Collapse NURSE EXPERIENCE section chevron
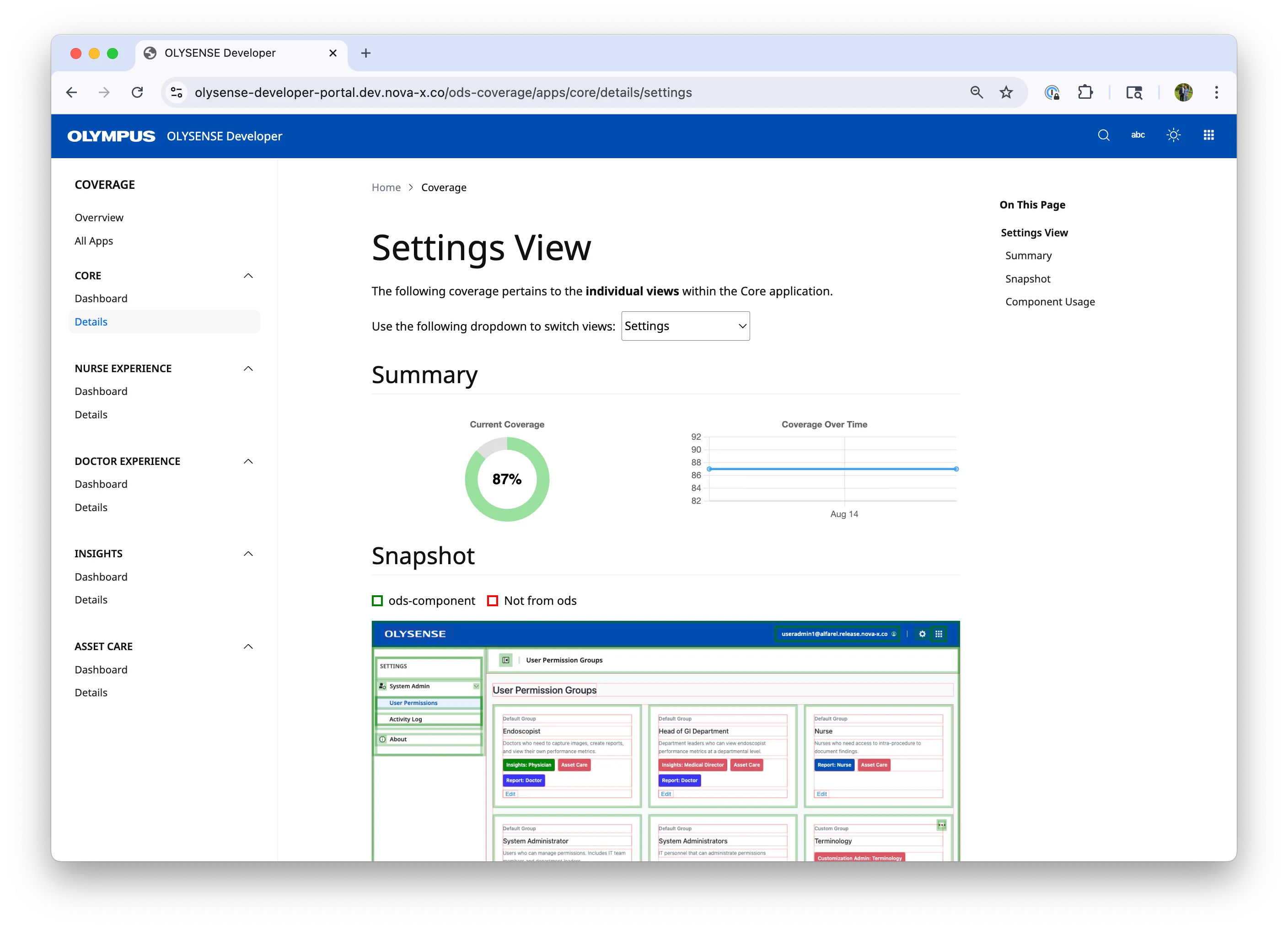Screen dimensions: 1288x929 click(x=248, y=369)
